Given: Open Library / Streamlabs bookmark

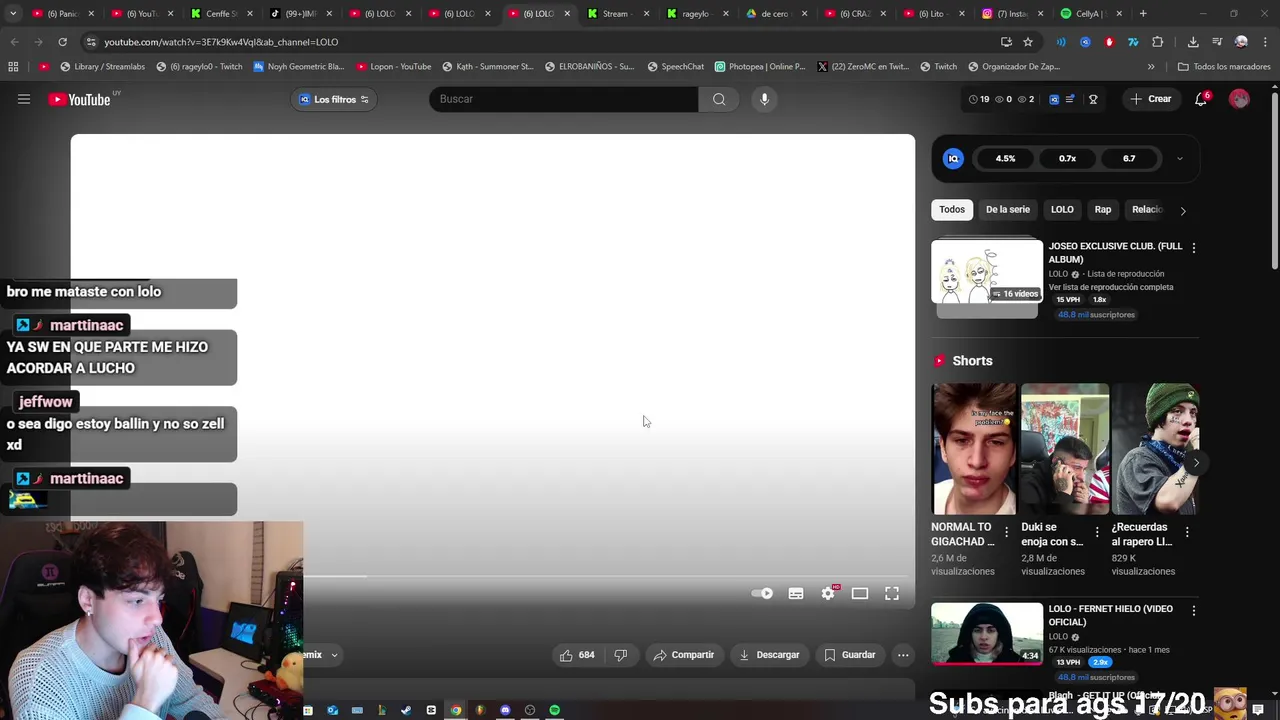Looking at the screenshot, I should tap(102, 67).
